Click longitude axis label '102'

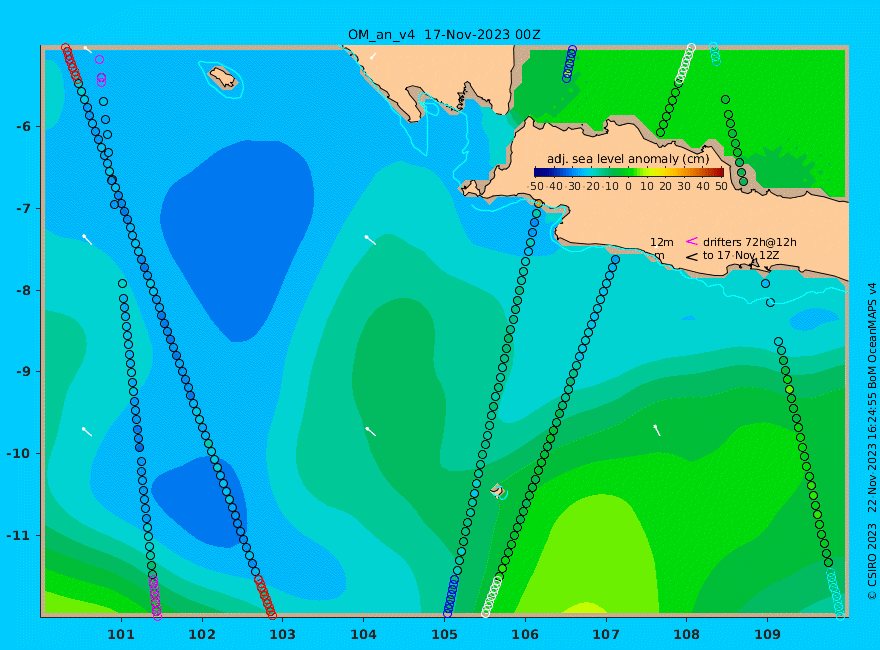tap(201, 634)
